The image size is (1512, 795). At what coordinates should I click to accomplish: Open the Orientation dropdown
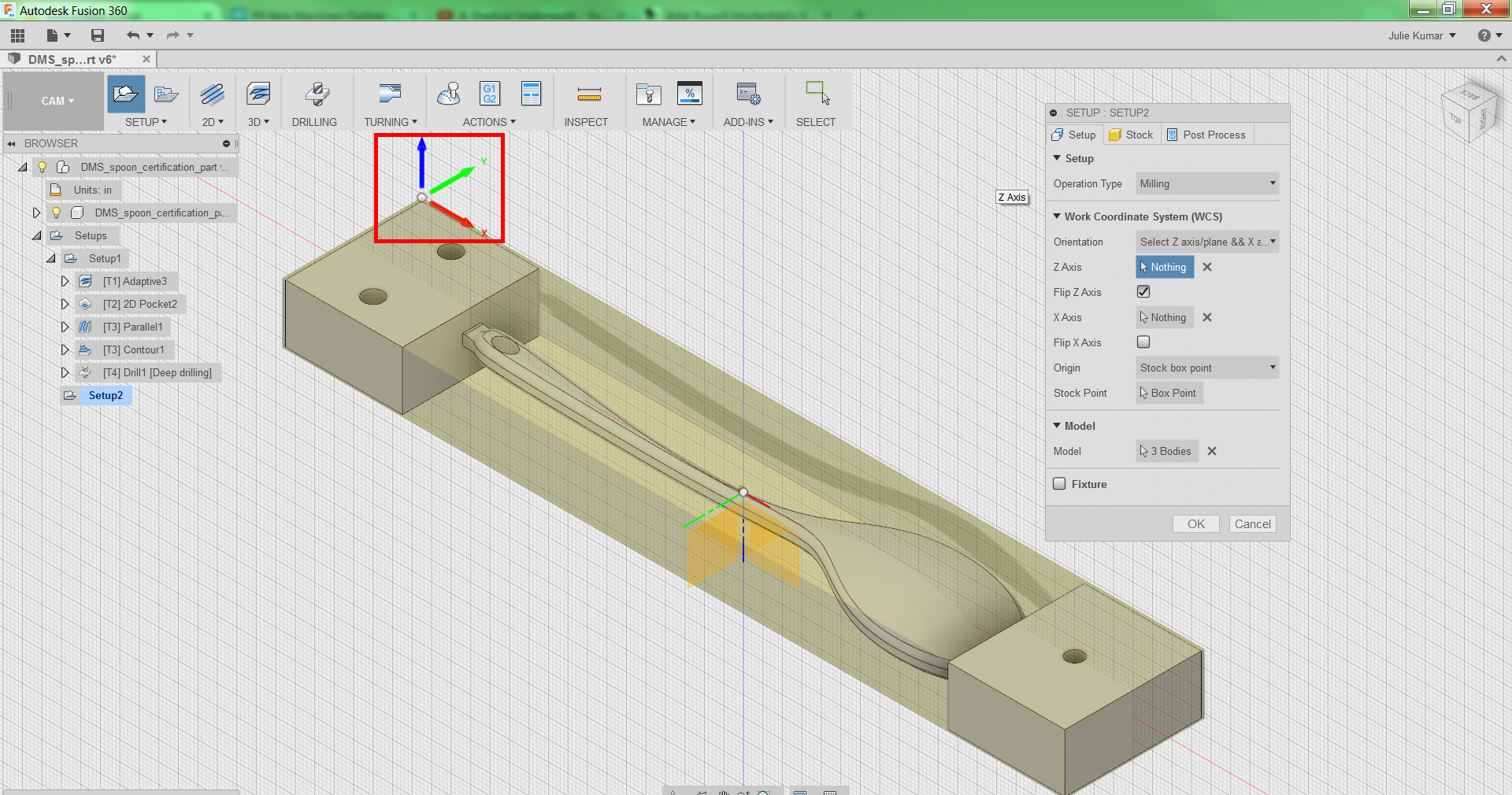1206,242
